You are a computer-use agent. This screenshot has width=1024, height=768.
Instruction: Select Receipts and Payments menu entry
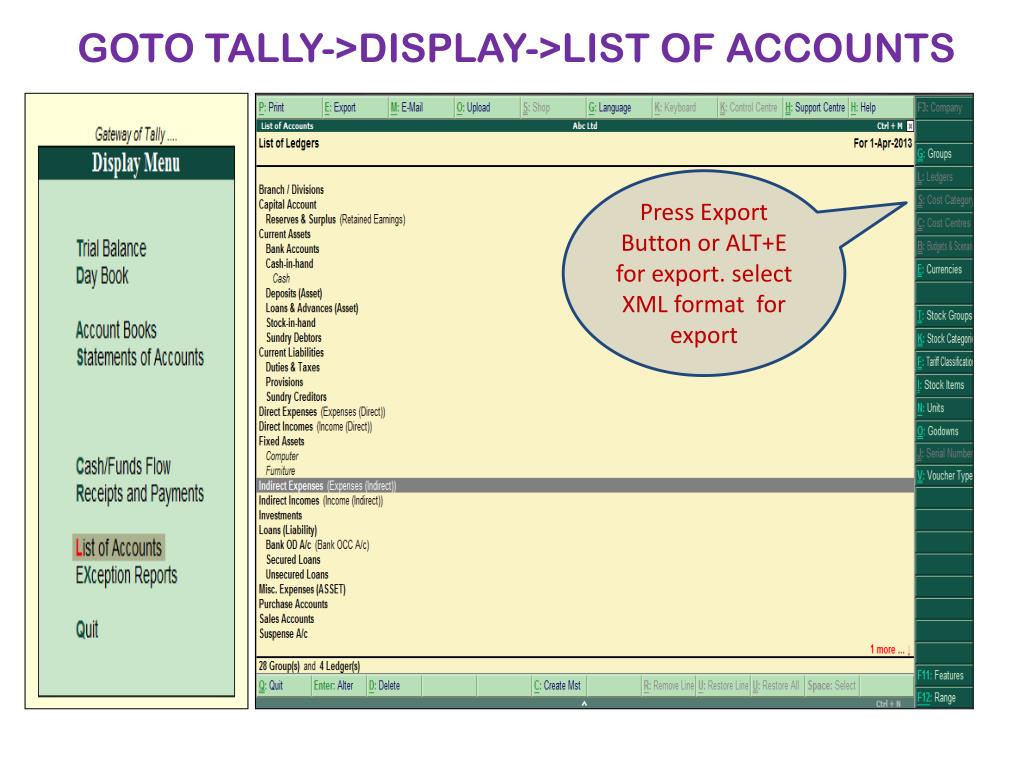(x=140, y=494)
